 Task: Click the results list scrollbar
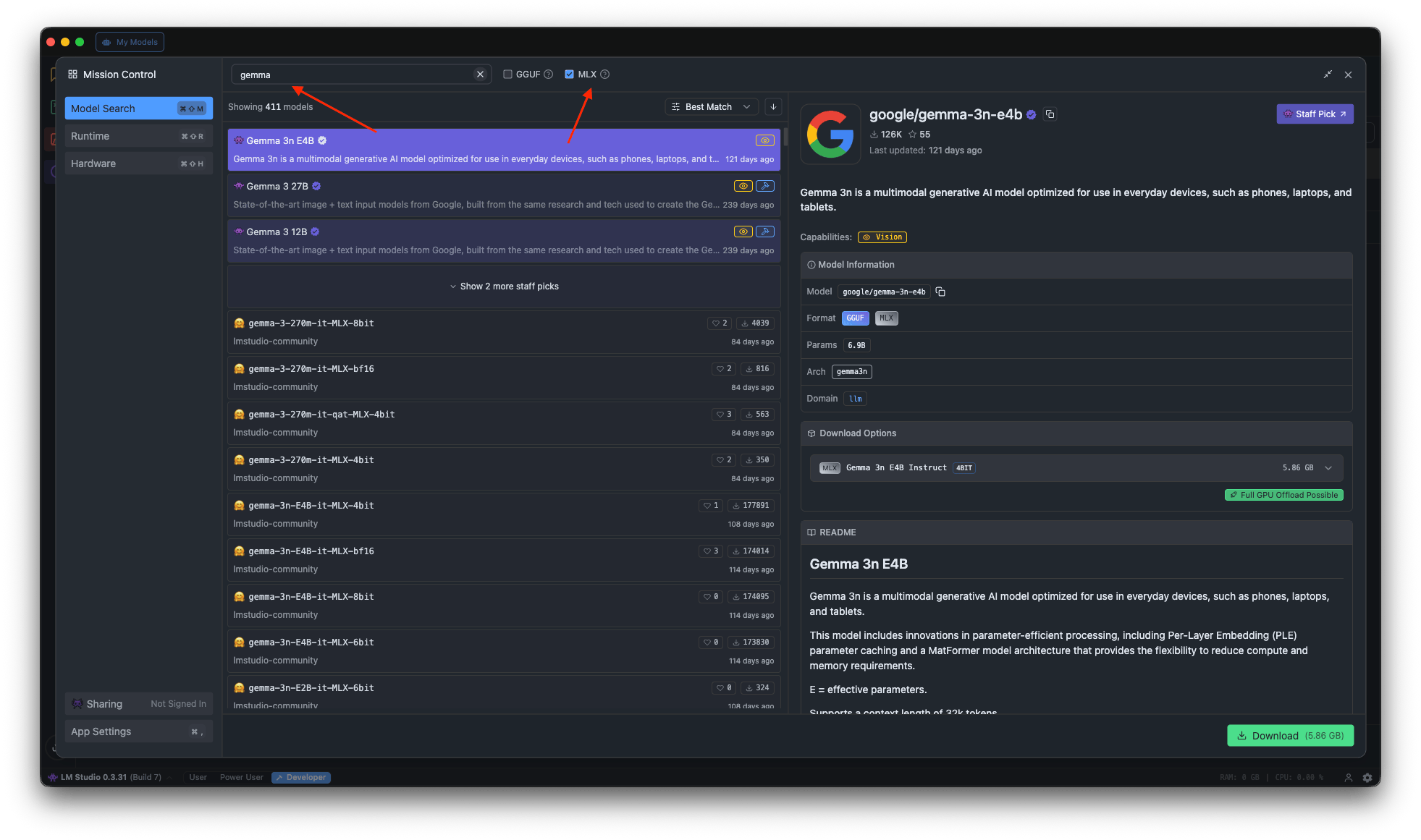point(785,137)
